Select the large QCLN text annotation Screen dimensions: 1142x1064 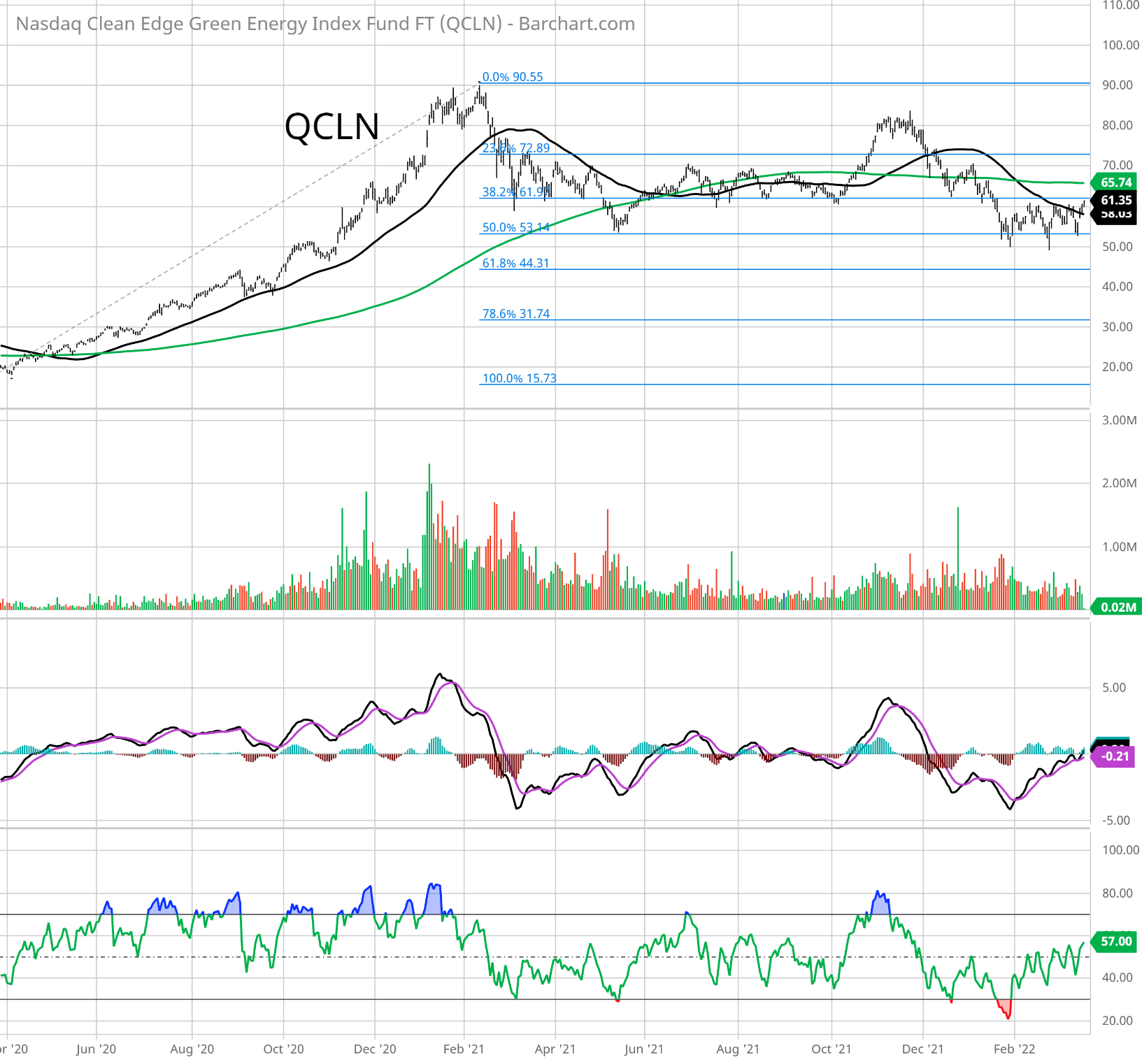332,127
